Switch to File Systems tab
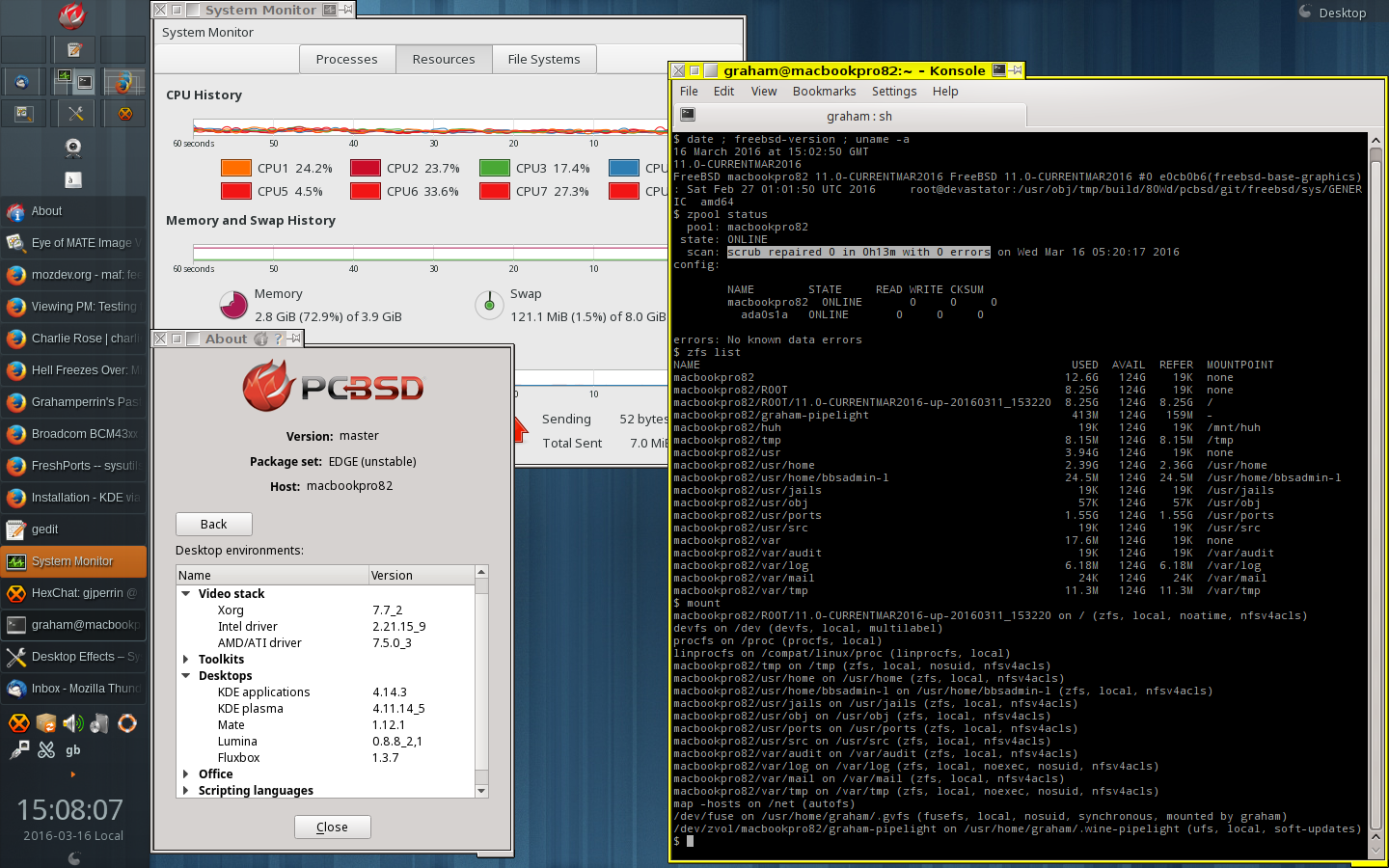1389x868 pixels. [544, 59]
